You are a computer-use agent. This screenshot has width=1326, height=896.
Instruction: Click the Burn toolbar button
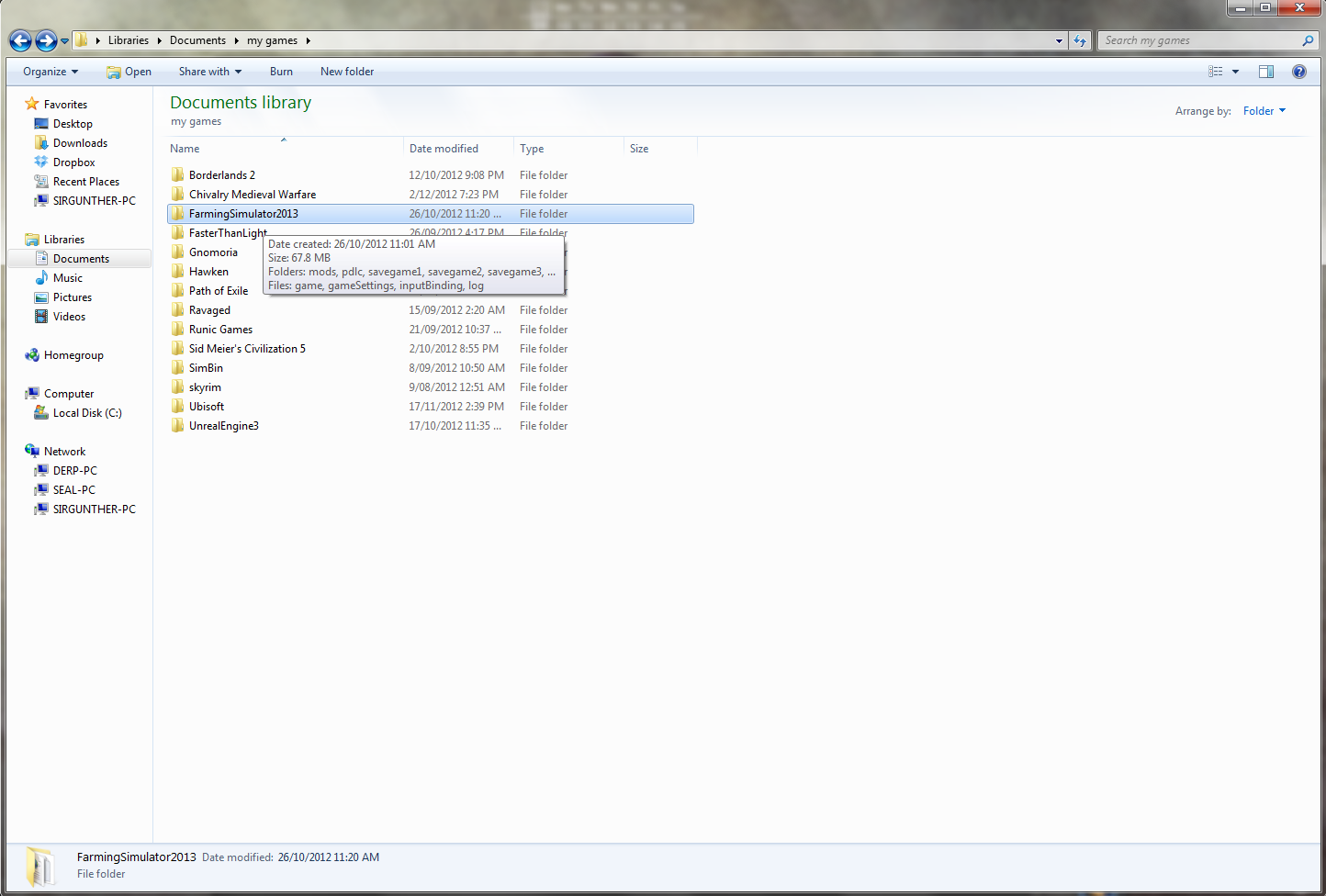[281, 72]
